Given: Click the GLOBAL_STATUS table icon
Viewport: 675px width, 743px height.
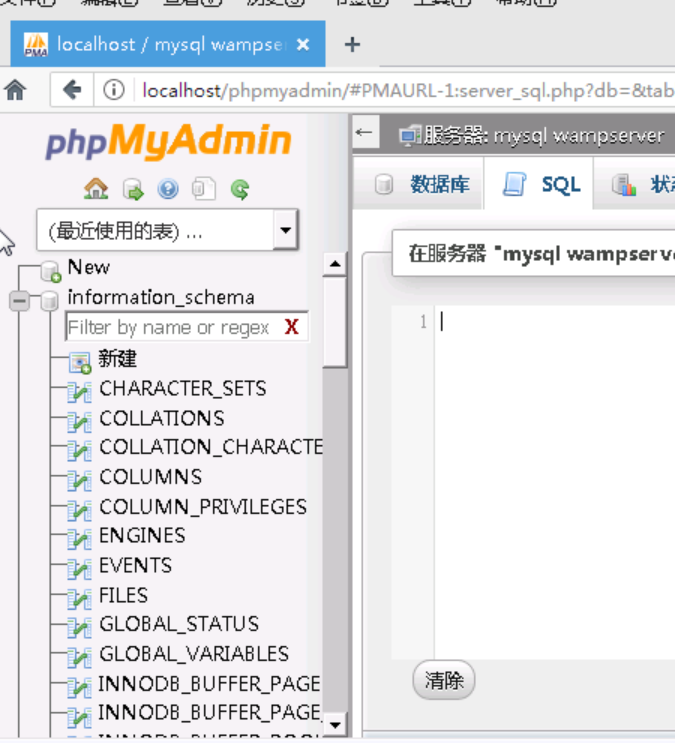Looking at the screenshot, I should (79, 627).
